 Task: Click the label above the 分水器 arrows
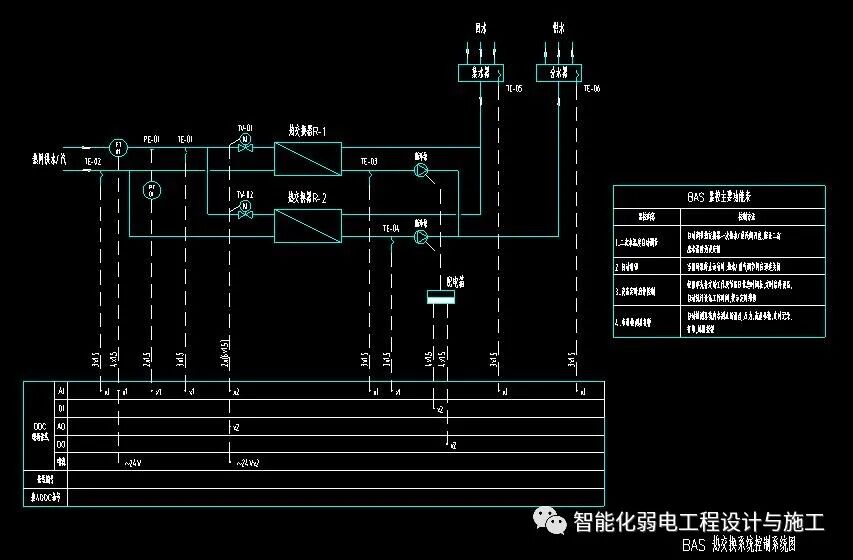click(x=559, y=28)
